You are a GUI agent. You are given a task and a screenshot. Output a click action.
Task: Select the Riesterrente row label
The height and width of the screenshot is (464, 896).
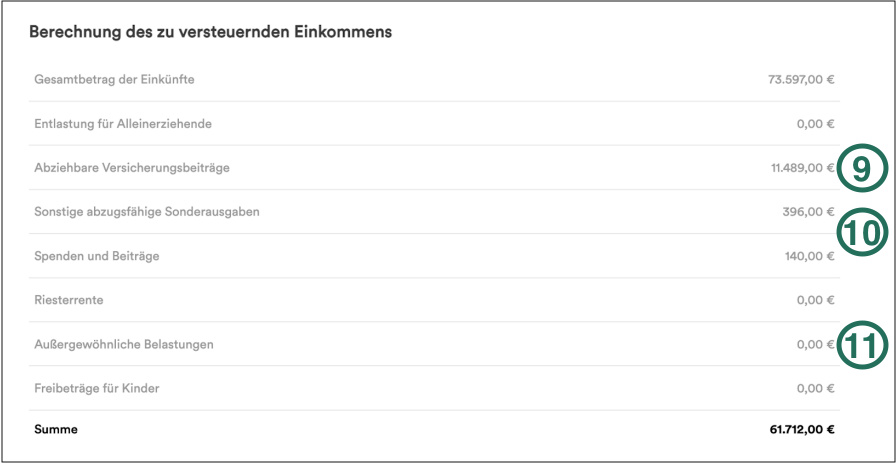click(x=69, y=300)
